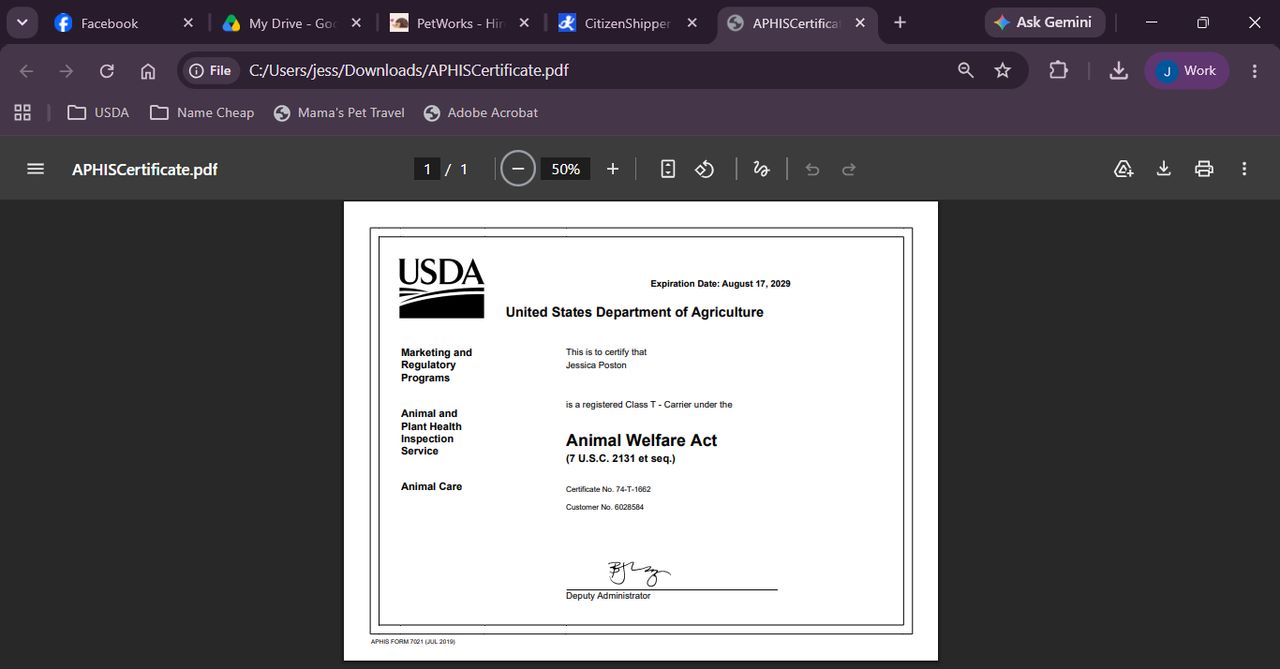The width and height of the screenshot is (1280, 669).
Task: Click the 50% zoom level field
Action: 565,169
